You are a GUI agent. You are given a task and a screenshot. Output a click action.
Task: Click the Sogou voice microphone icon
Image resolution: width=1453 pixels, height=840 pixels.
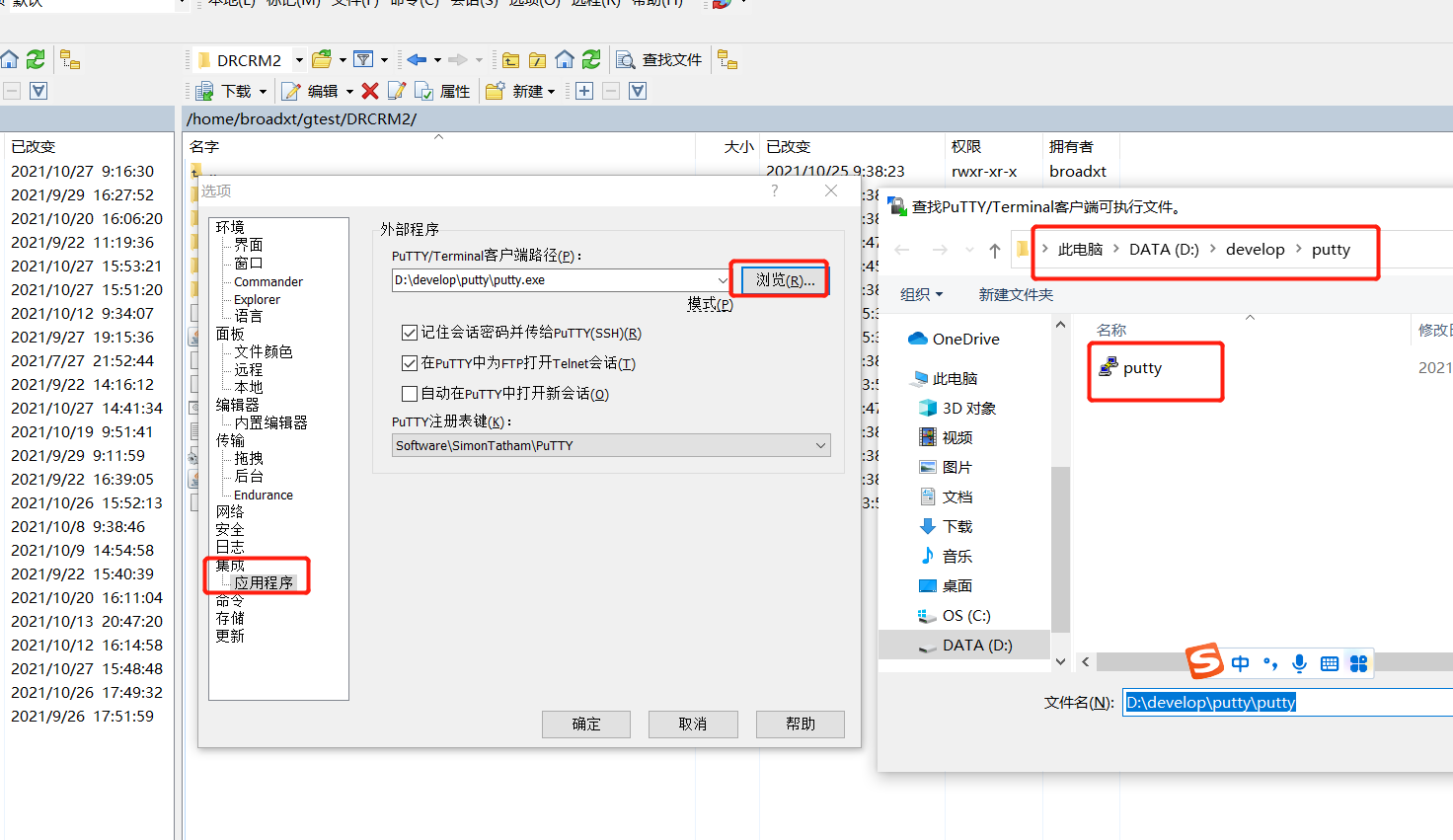pos(1299,663)
